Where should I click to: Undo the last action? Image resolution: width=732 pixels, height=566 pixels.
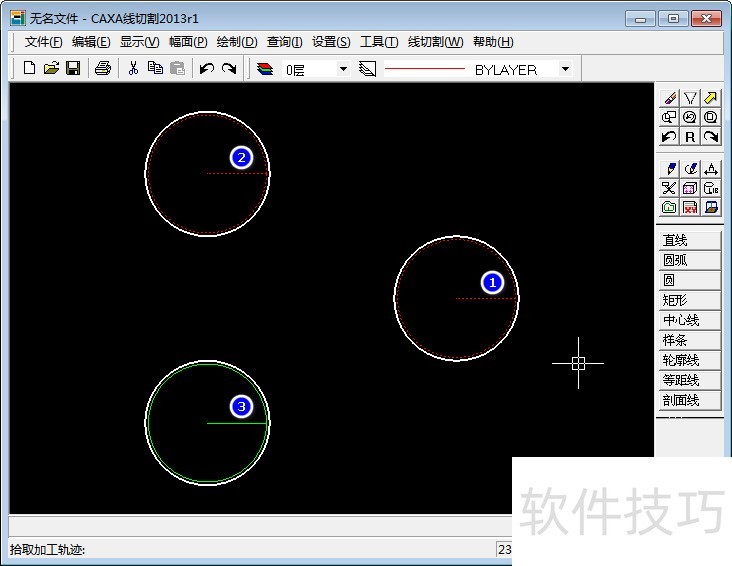[x=206, y=69]
